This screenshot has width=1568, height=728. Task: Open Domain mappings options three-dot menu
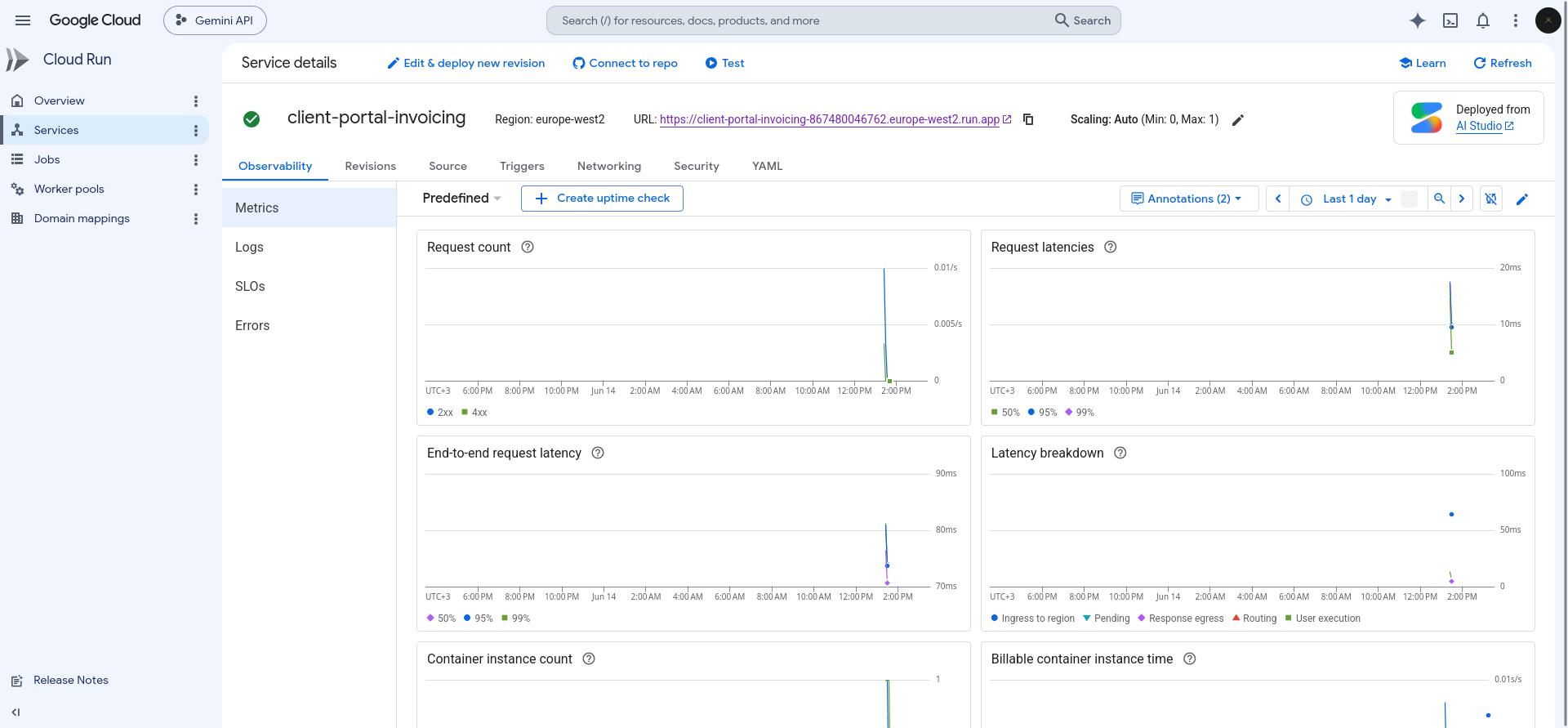pos(196,219)
